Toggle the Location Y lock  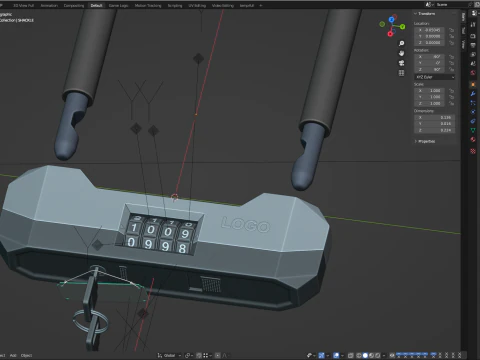(452, 36)
